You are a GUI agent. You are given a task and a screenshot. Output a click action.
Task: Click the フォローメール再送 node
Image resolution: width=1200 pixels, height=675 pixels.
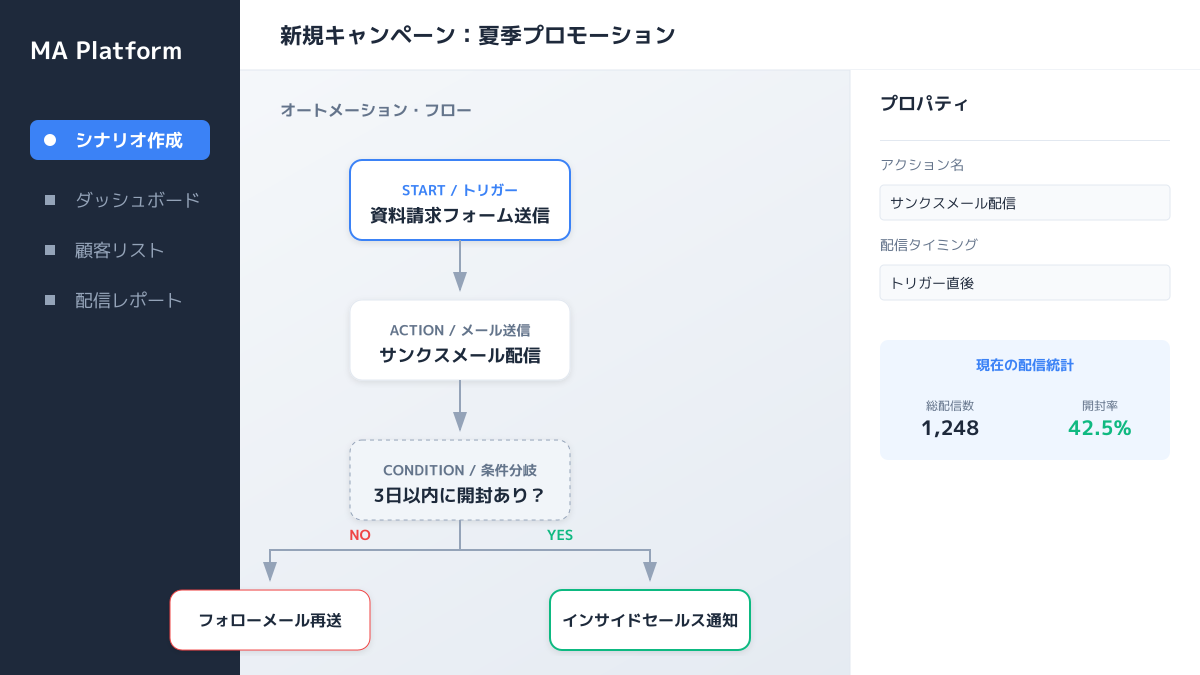coord(270,620)
